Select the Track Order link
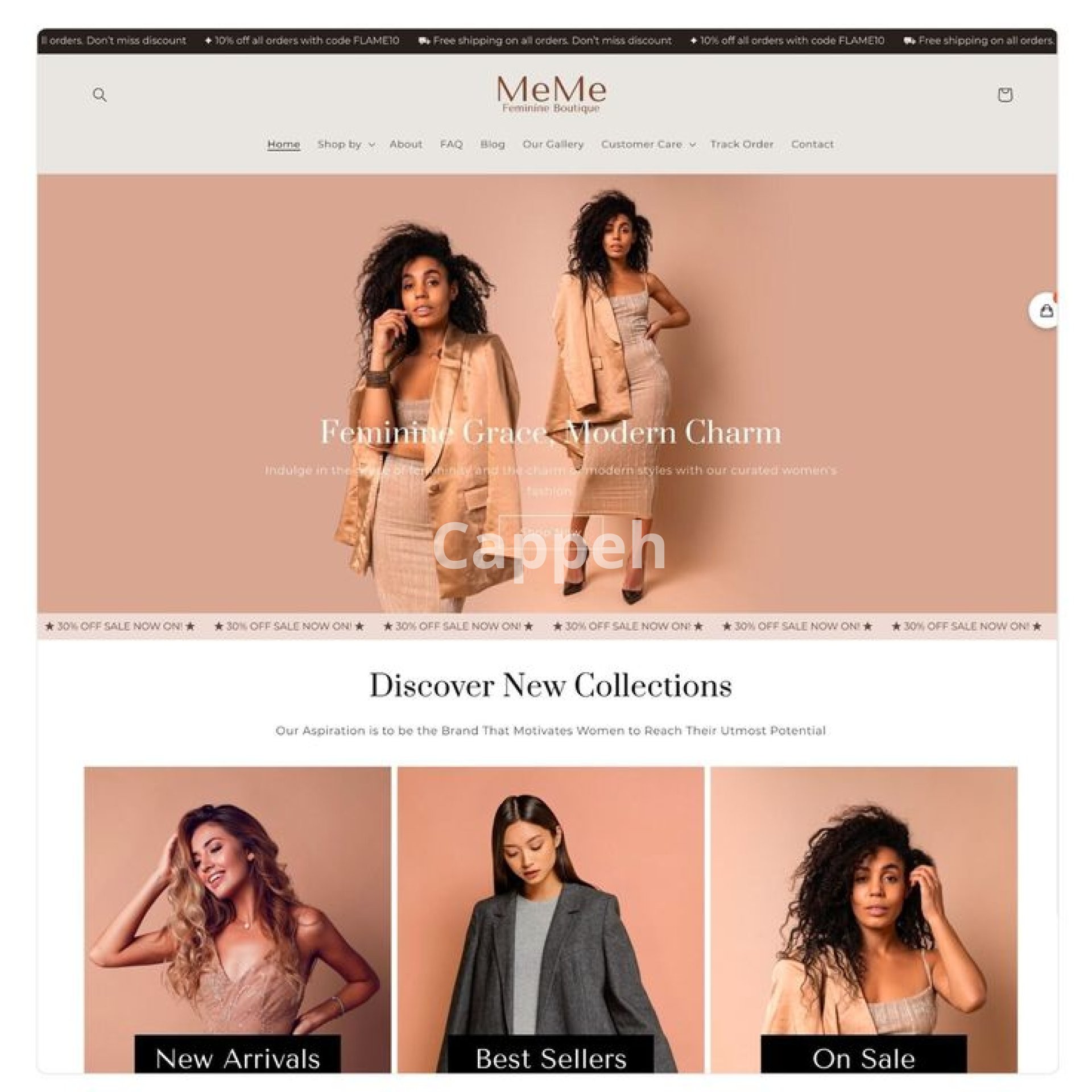 742,144
